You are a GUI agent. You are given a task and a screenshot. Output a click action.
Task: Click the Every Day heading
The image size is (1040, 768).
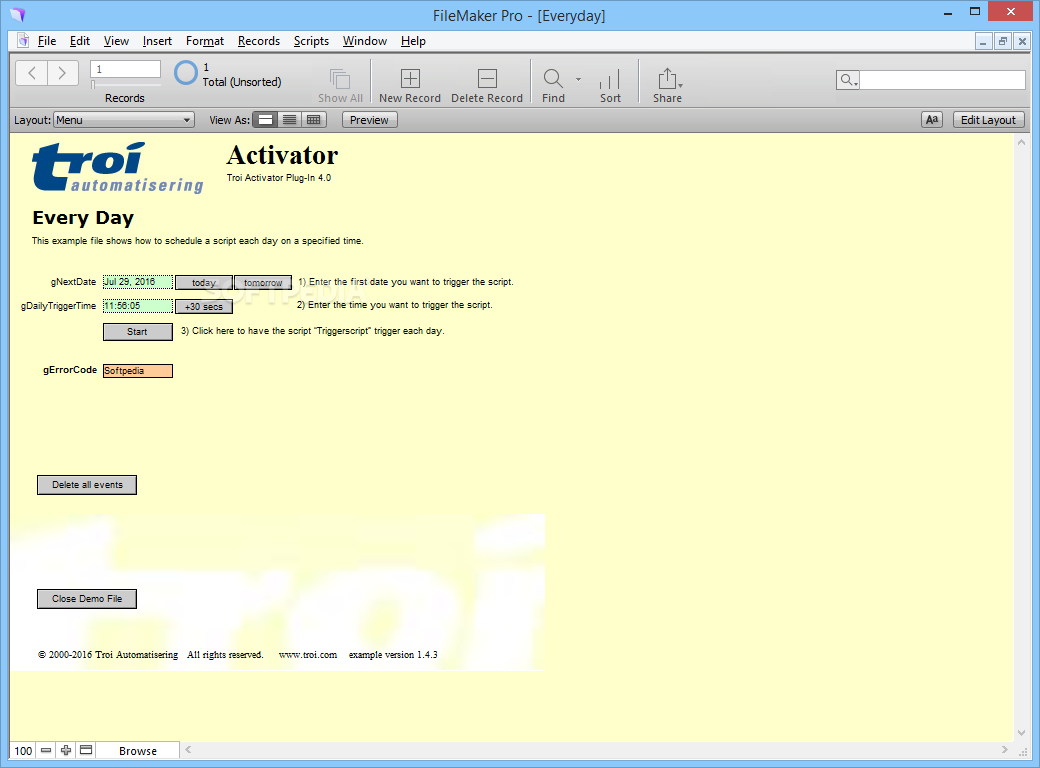[83, 218]
